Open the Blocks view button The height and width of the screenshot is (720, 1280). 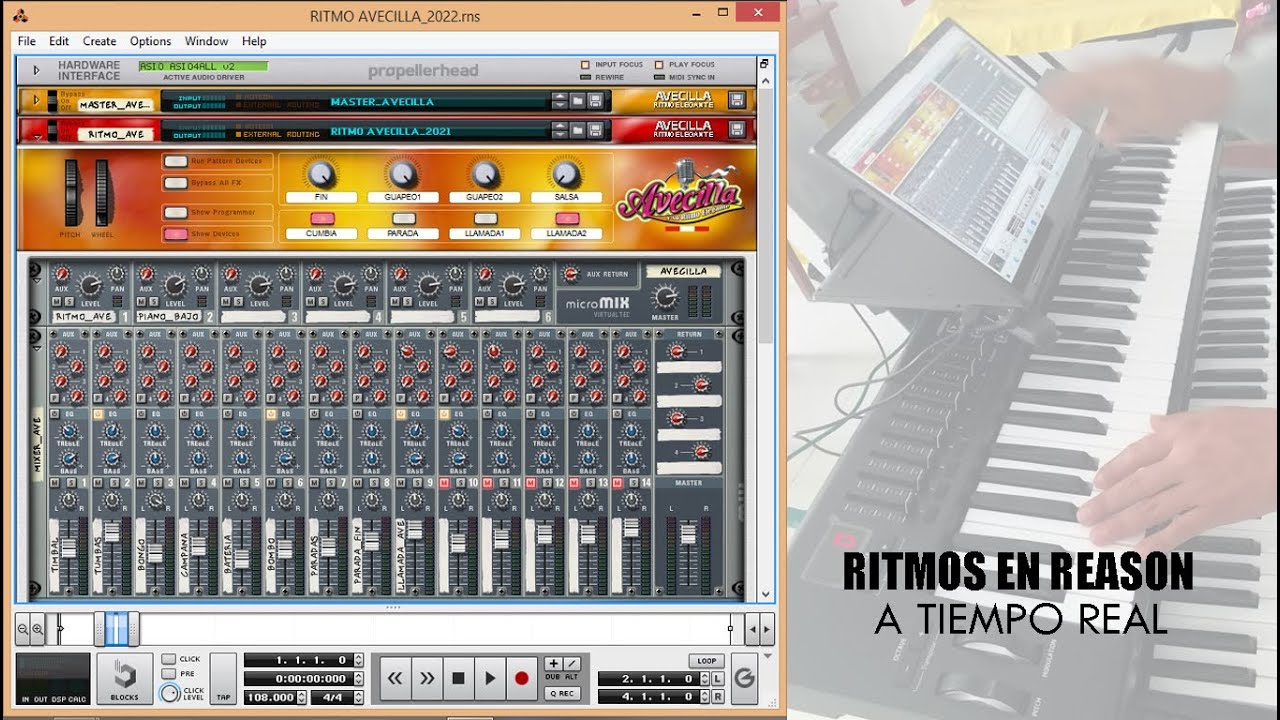coord(125,679)
